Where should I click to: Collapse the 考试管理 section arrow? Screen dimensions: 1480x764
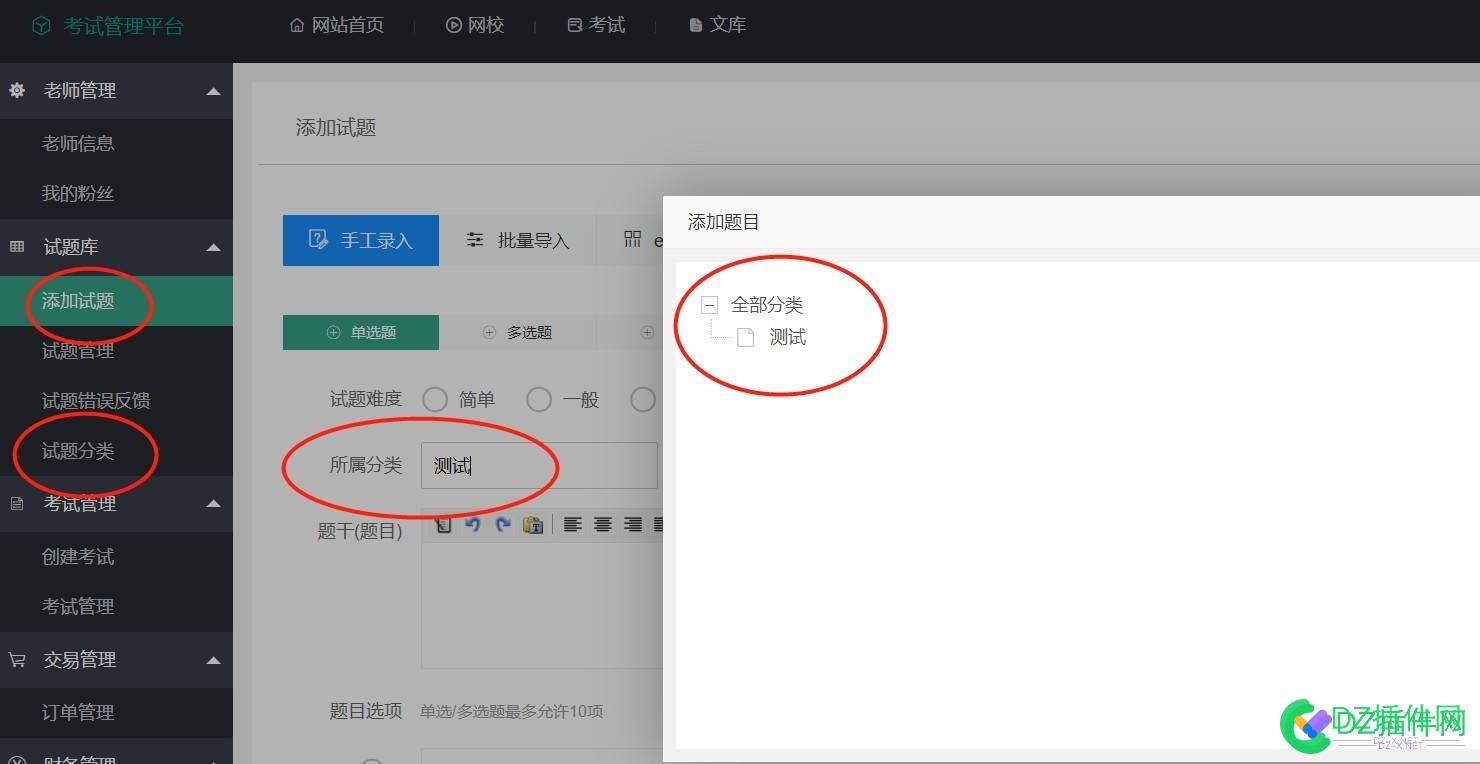point(213,503)
